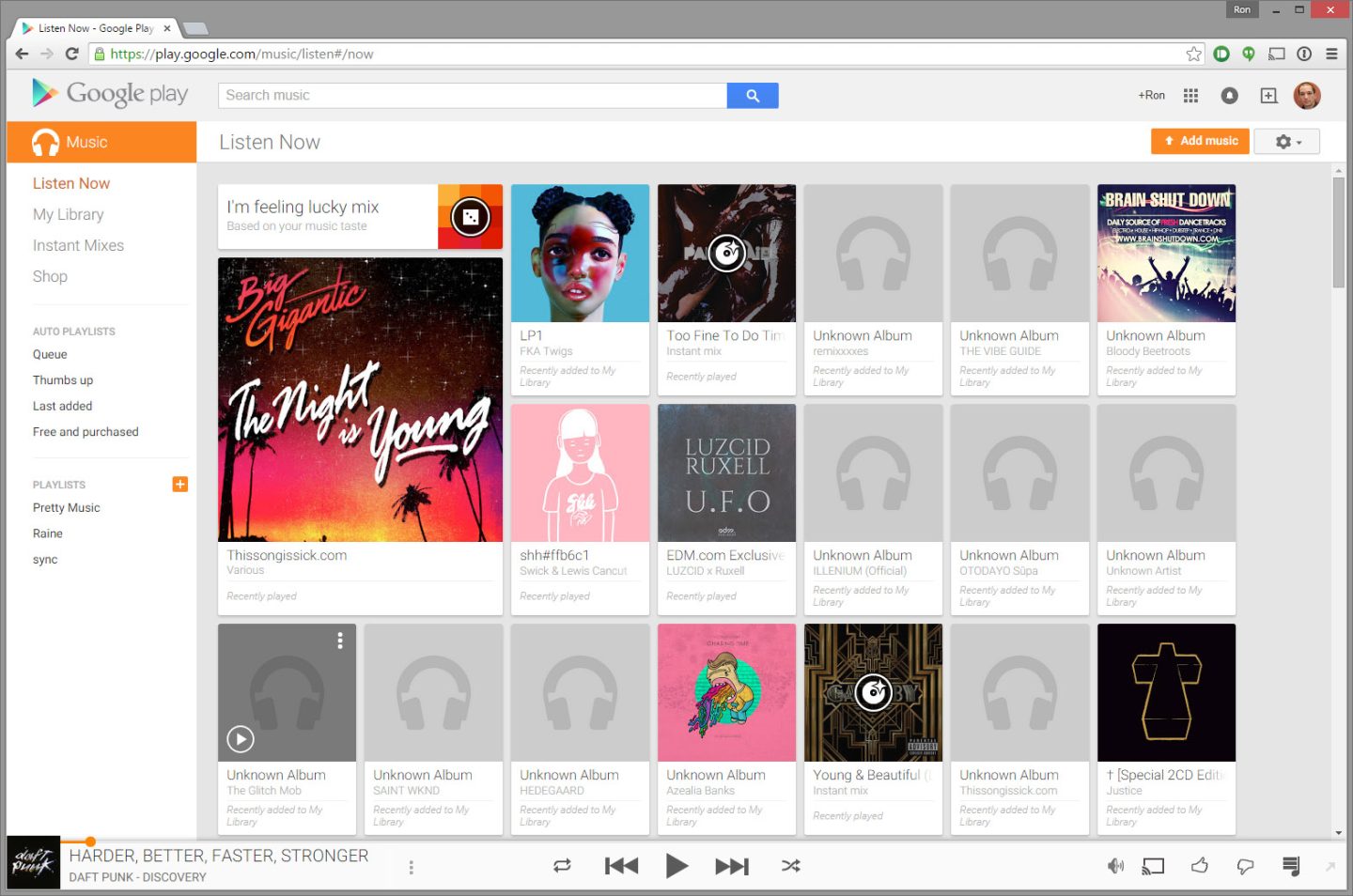Click the Search music field
1353x896 pixels.
(473, 95)
